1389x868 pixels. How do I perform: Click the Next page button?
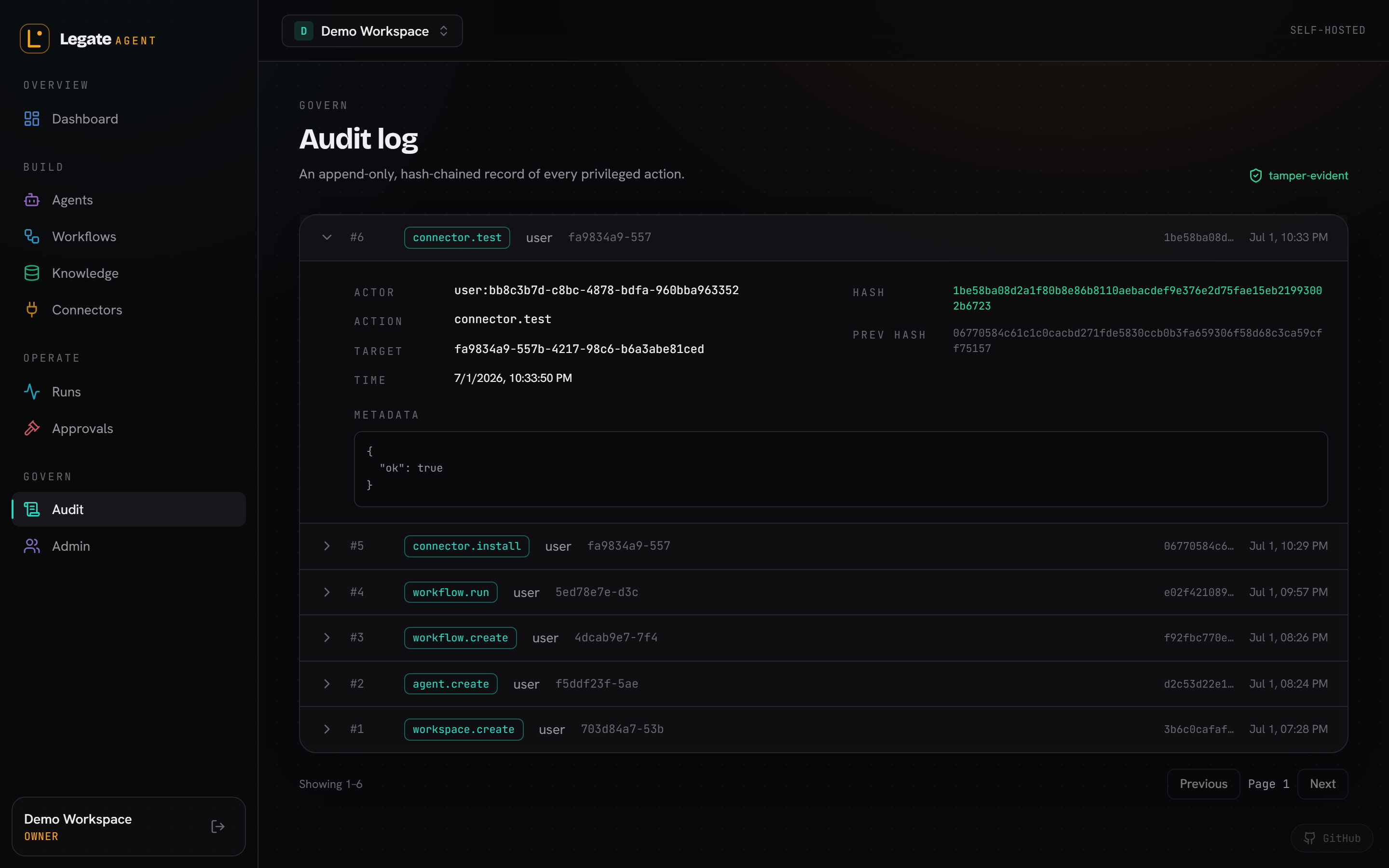point(1322,784)
